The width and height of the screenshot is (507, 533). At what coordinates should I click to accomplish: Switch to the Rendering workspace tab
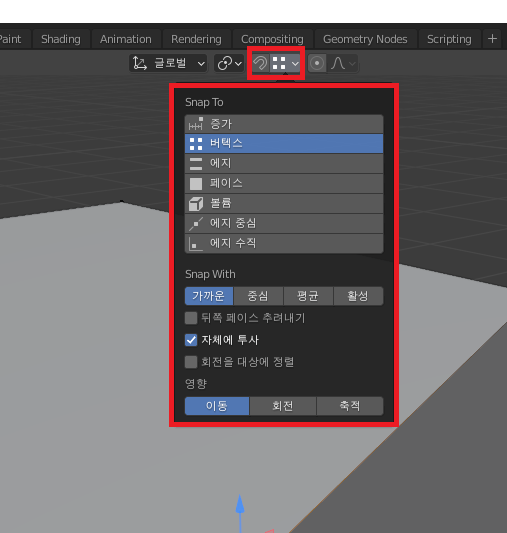click(196, 39)
